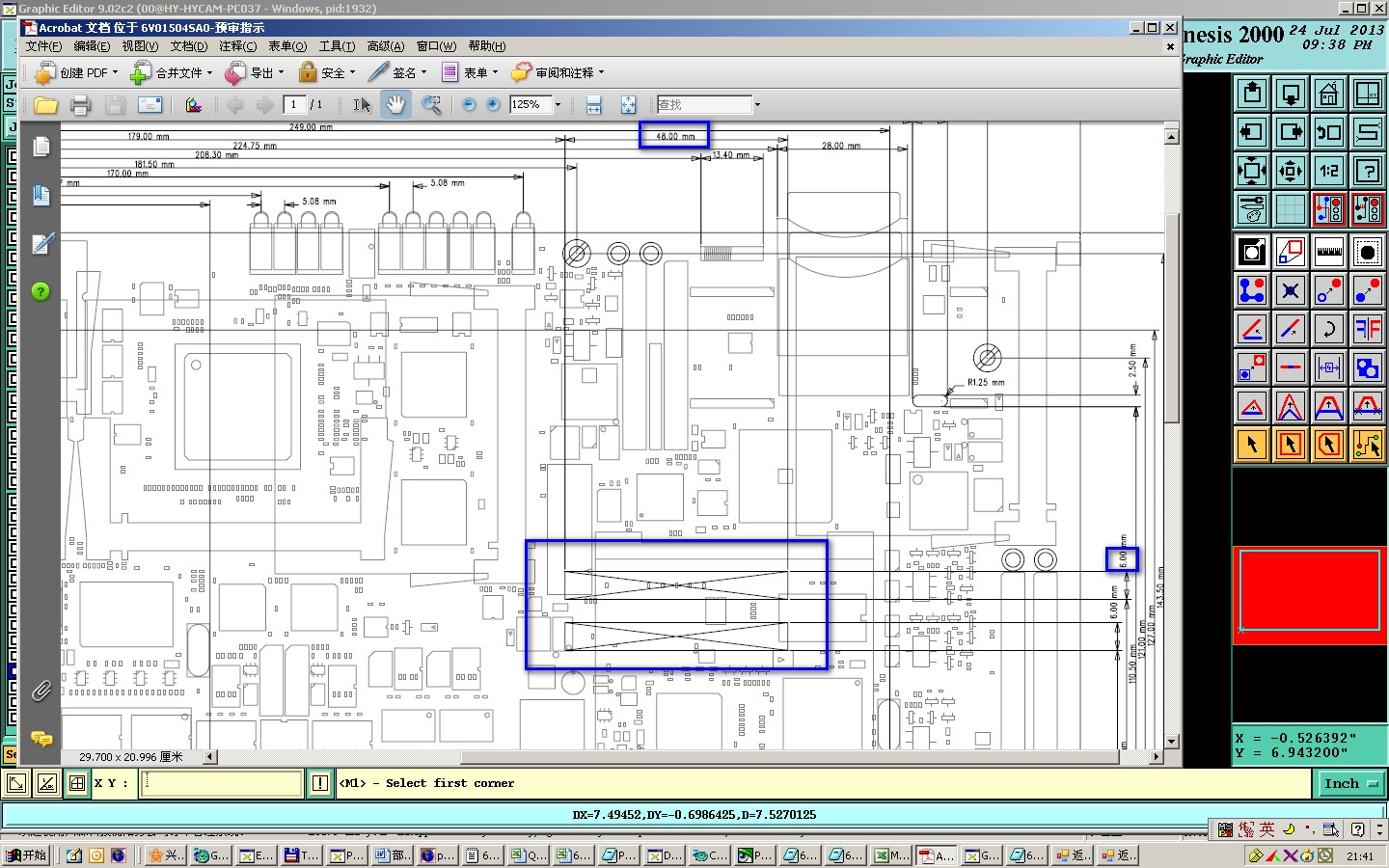Viewport: 1389px width, 868px height.
Task: Click the rectangle area select arrow icon
Action: coord(1291,445)
